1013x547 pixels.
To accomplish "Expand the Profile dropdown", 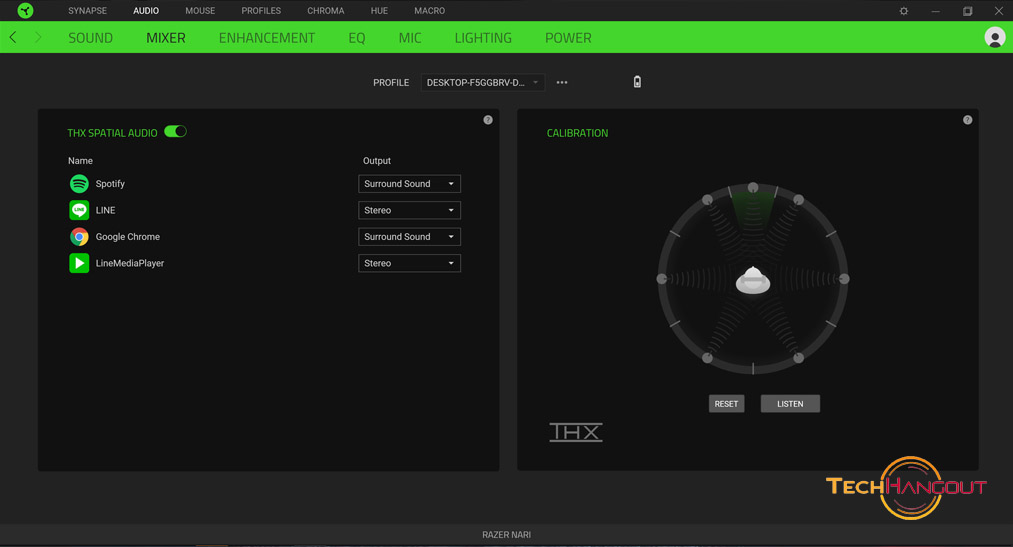I will pos(483,83).
